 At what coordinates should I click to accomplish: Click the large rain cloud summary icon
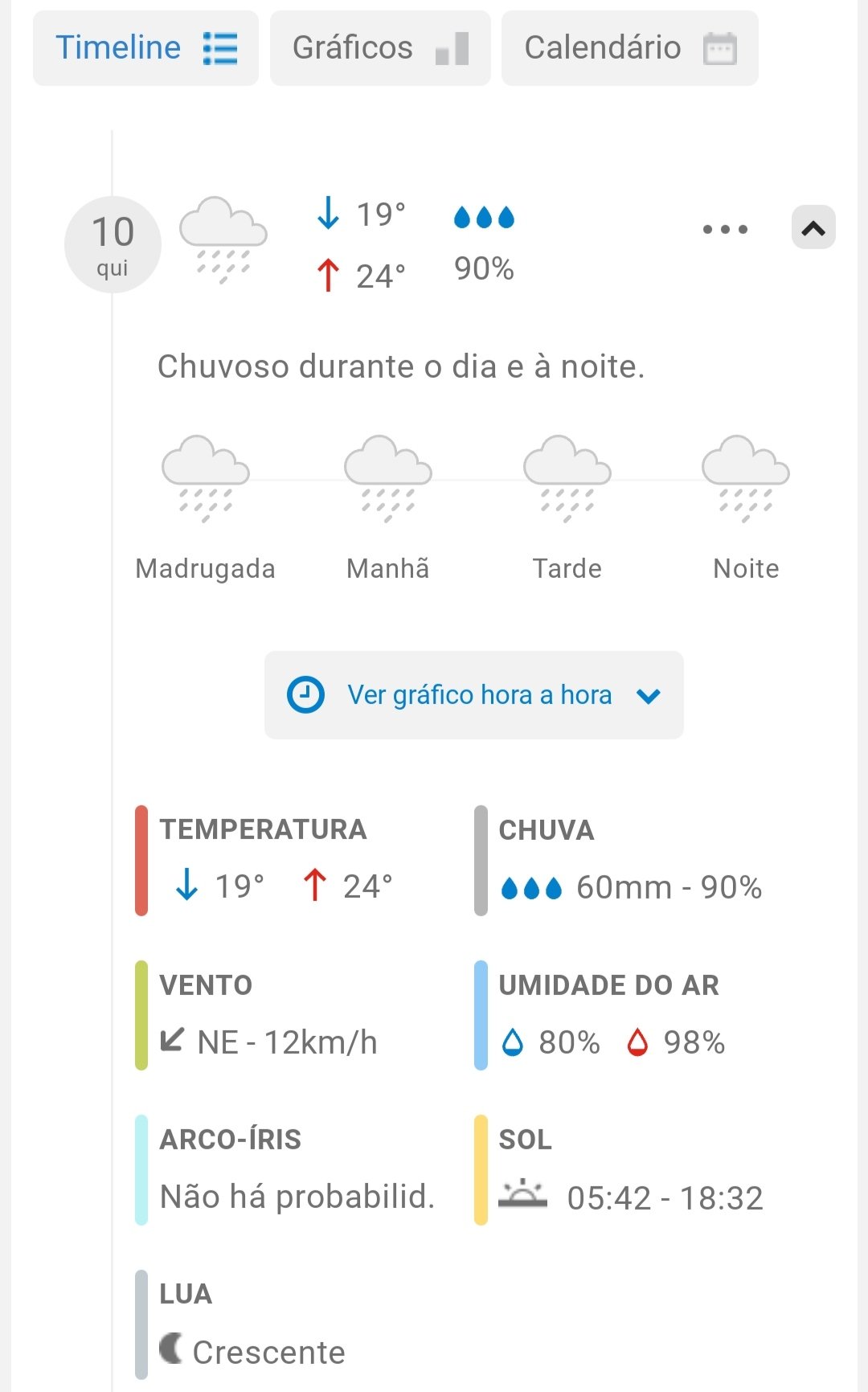(x=223, y=239)
